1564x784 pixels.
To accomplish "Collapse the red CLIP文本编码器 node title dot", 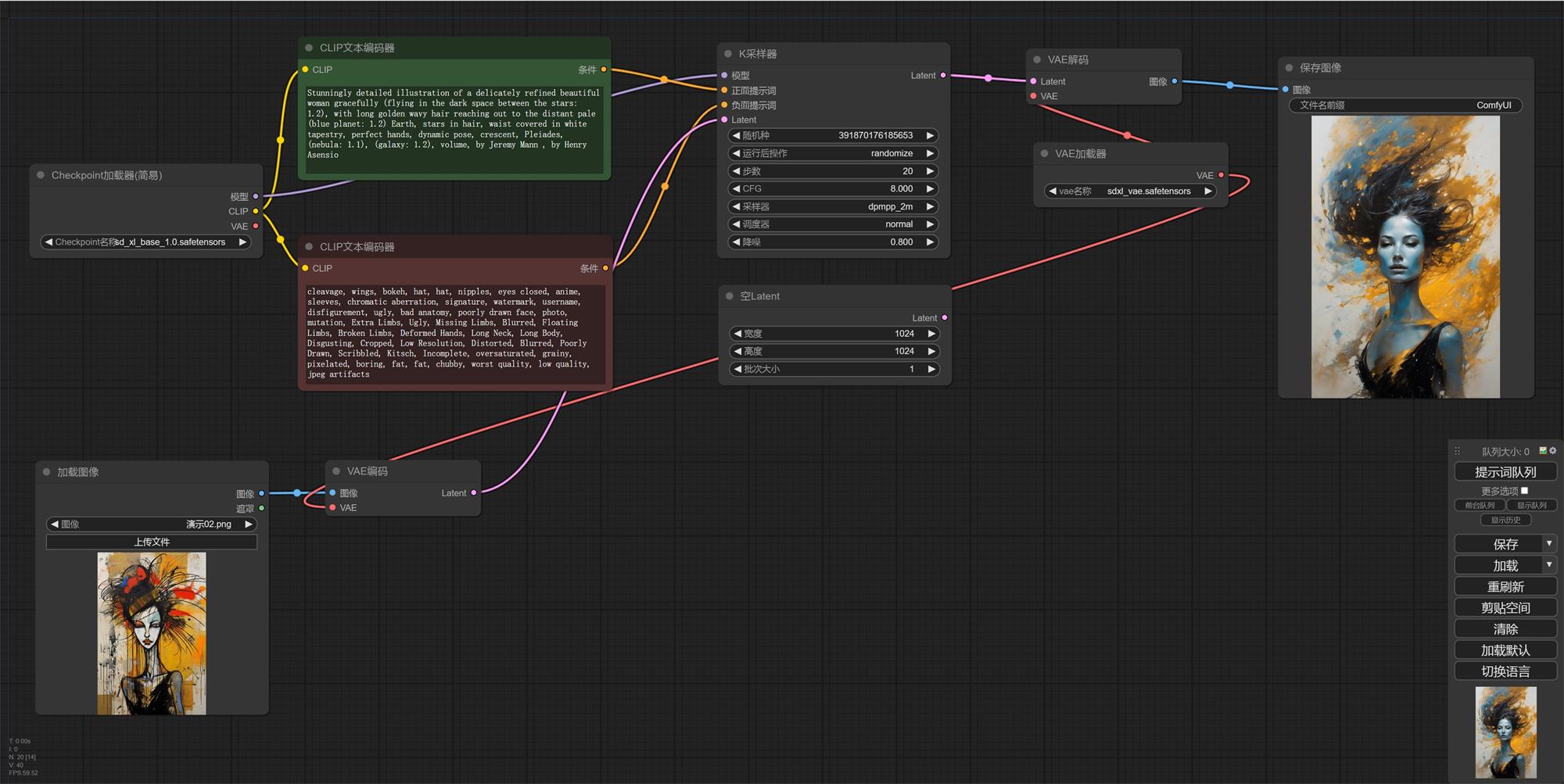I will coord(309,246).
